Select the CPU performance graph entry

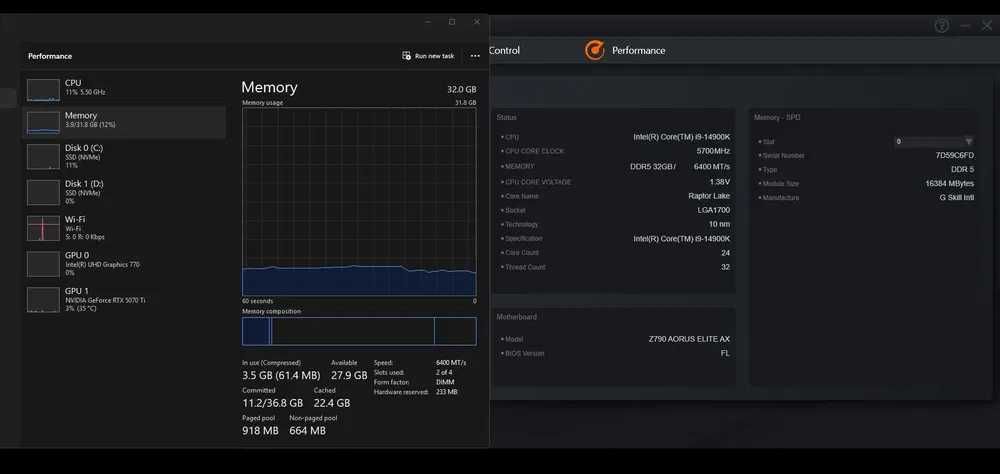pyautogui.click(x=124, y=90)
